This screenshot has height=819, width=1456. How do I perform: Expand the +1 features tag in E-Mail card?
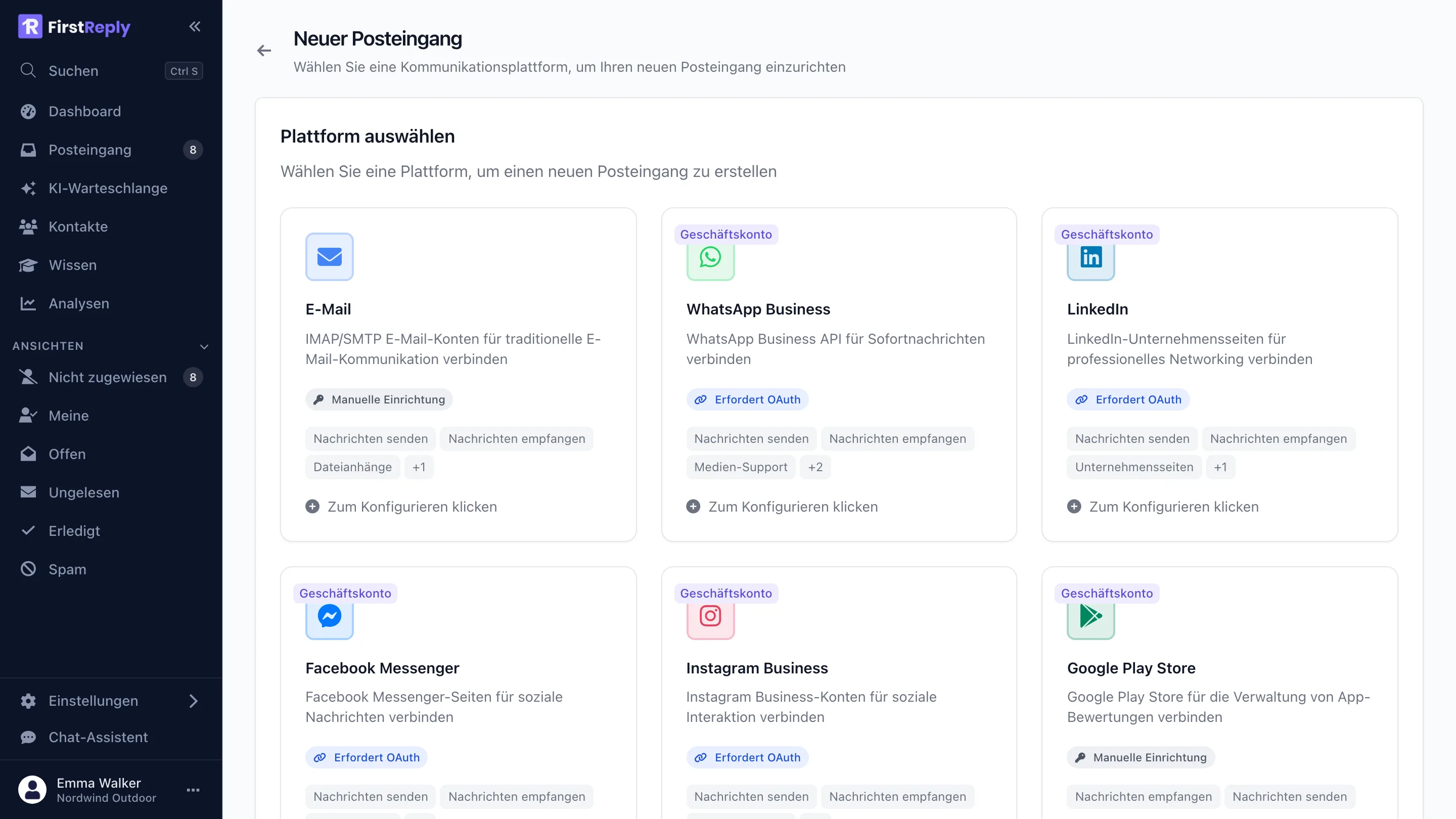419,468
